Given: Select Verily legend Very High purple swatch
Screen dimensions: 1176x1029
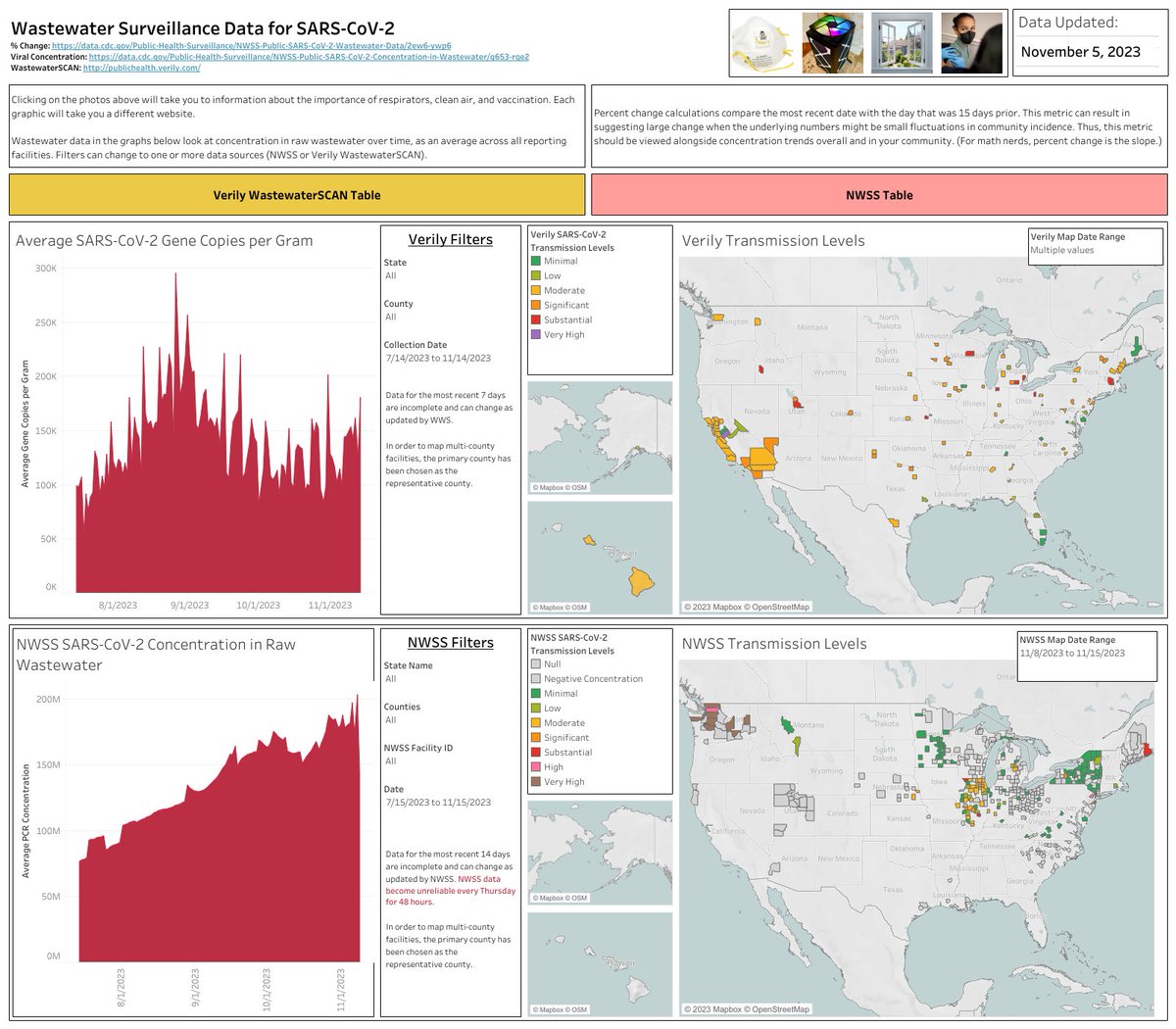Looking at the screenshot, I should click(x=536, y=334).
